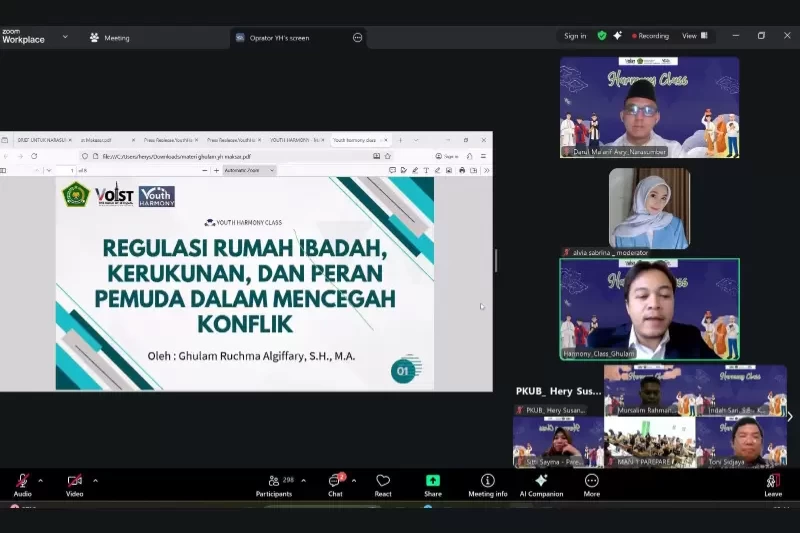This screenshot has width=800, height=533.
Task: Click the React heart icon
Action: [383, 482]
